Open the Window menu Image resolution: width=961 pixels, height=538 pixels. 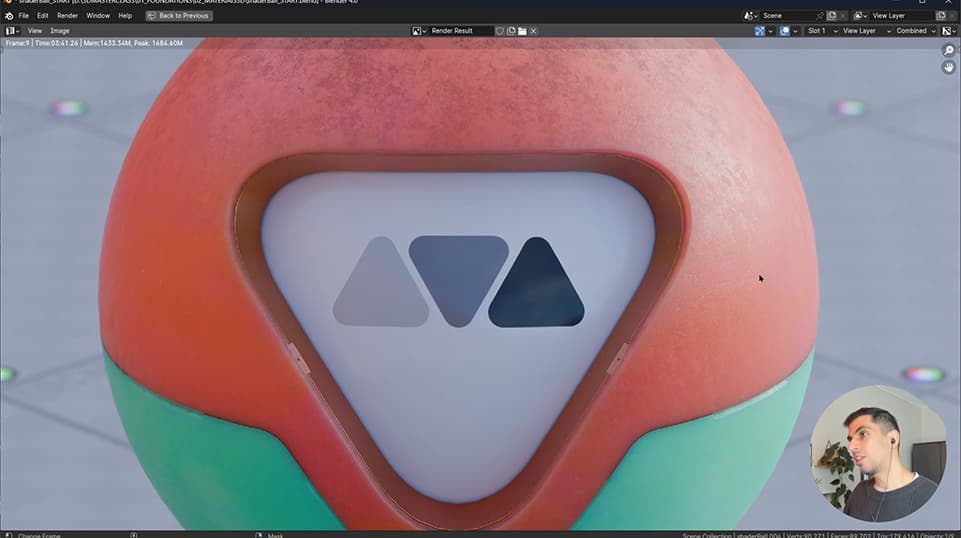(x=97, y=16)
